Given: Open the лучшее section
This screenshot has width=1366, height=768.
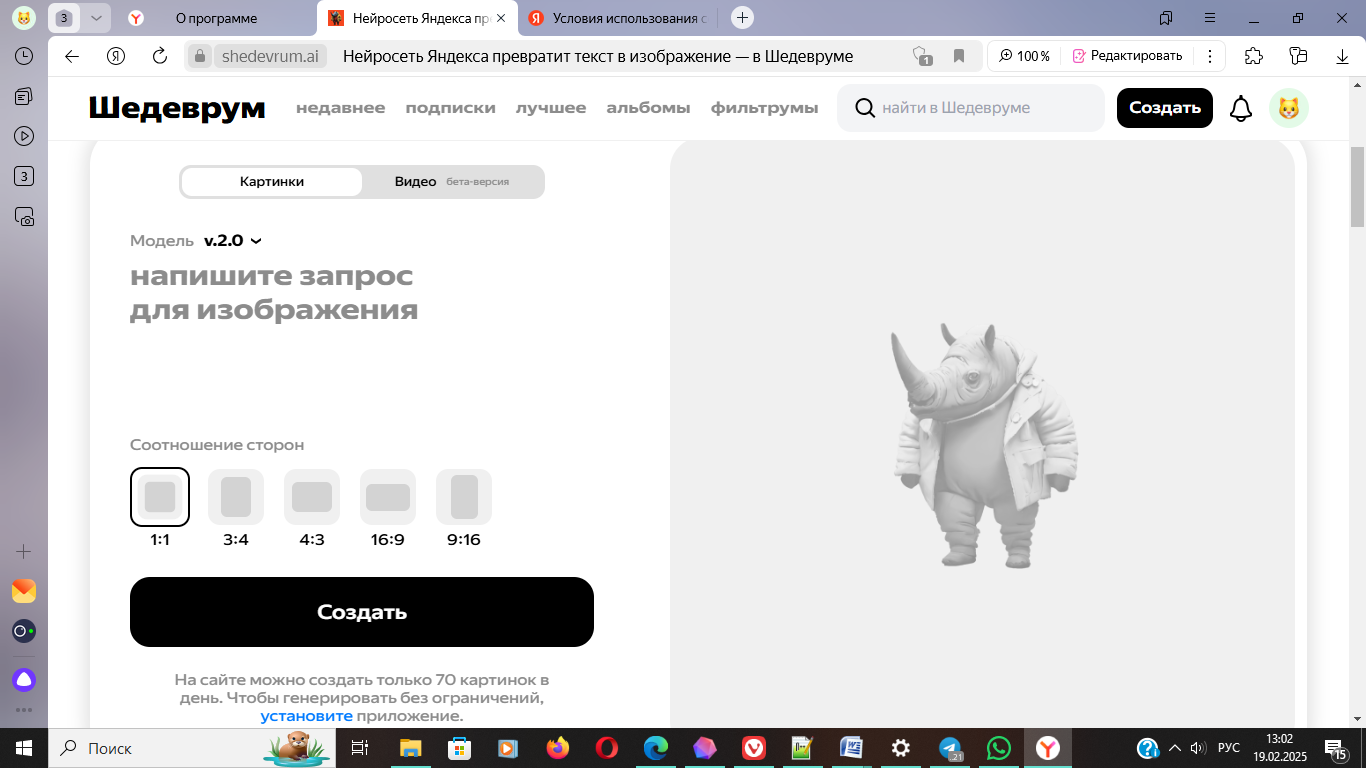Looking at the screenshot, I should 551,108.
